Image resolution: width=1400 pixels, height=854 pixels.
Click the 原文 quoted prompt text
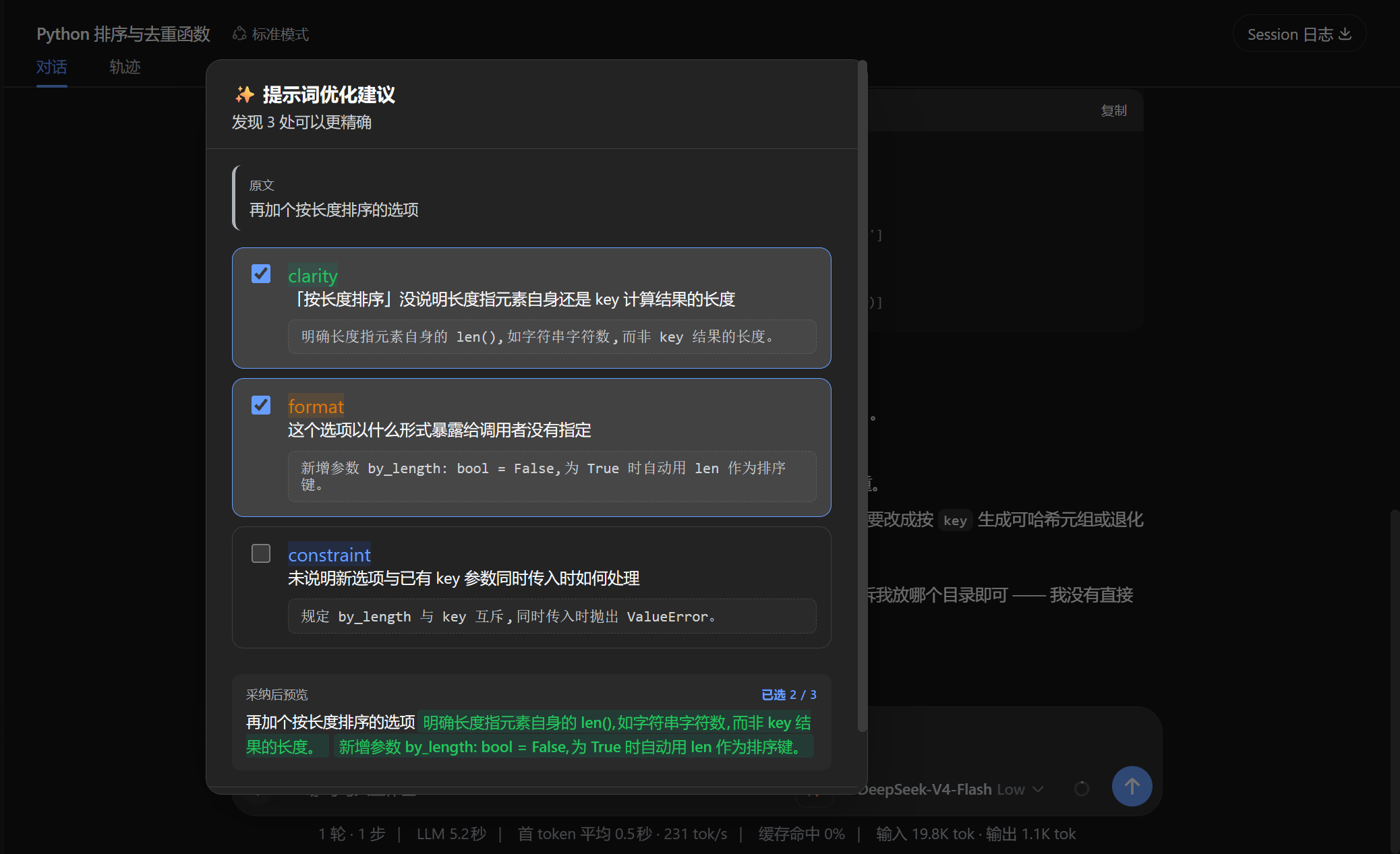(x=334, y=210)
